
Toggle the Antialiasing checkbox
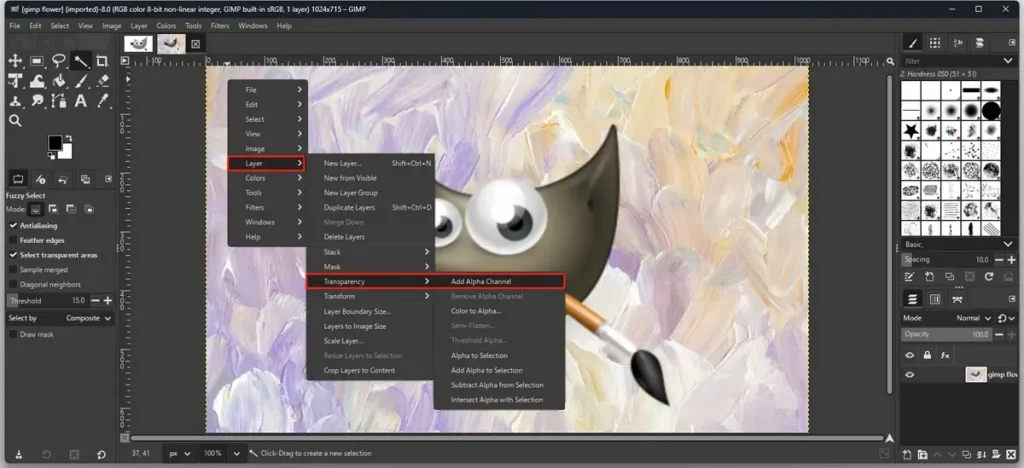coord(13,226)
